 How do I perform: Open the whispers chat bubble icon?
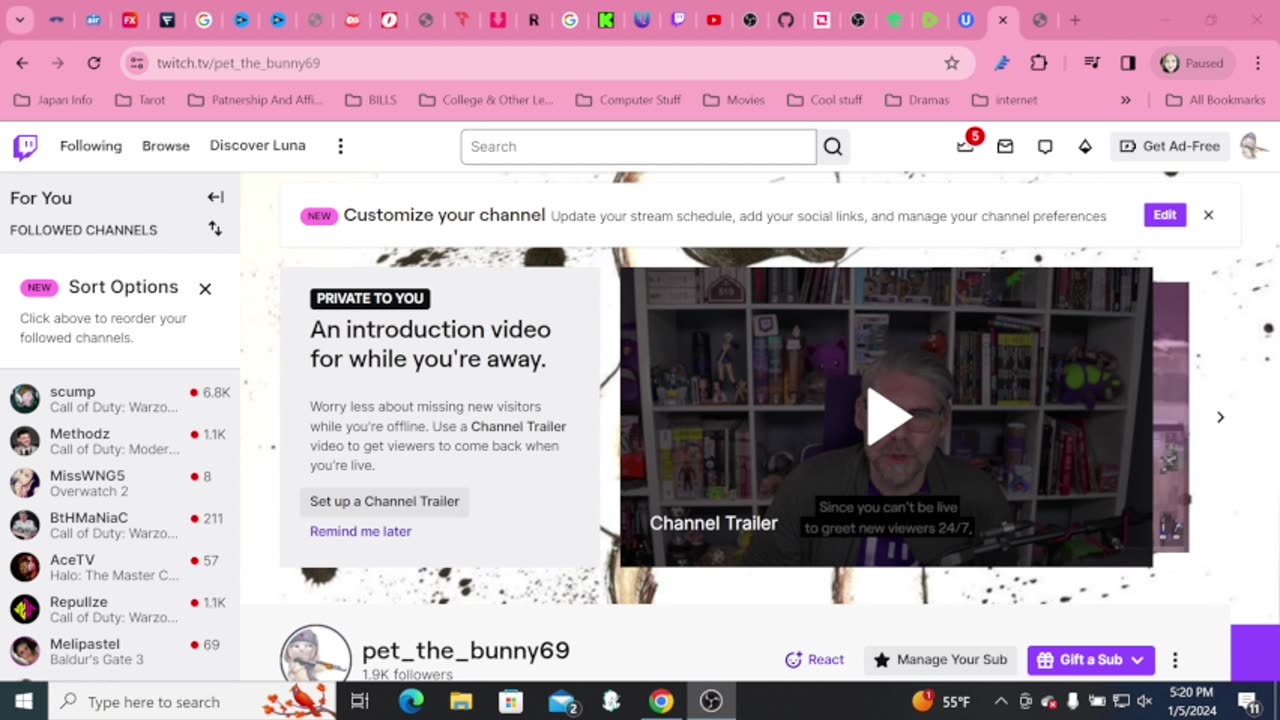pyautogui.click(x=1045, y=146)
